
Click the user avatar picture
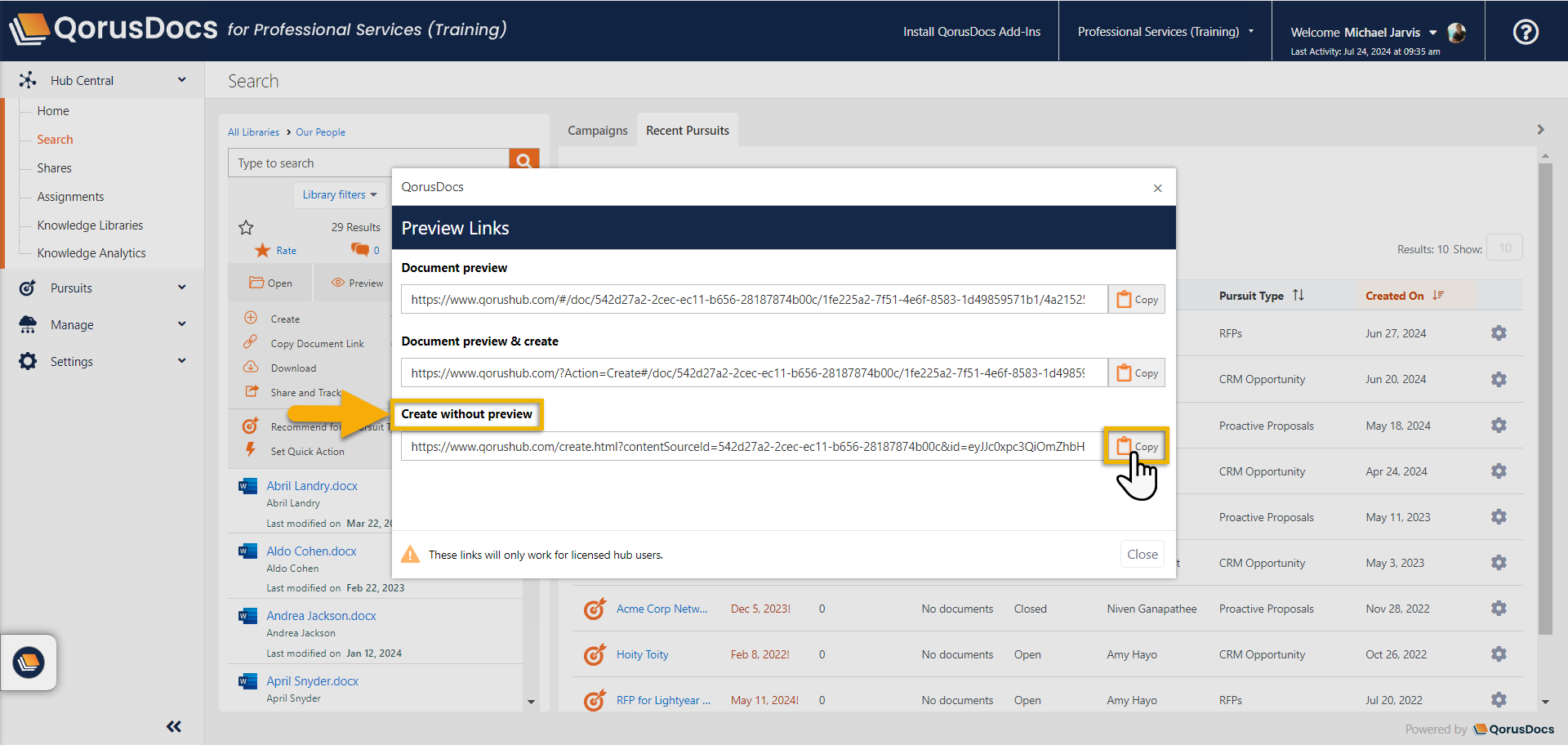[x=1456, y=33]
